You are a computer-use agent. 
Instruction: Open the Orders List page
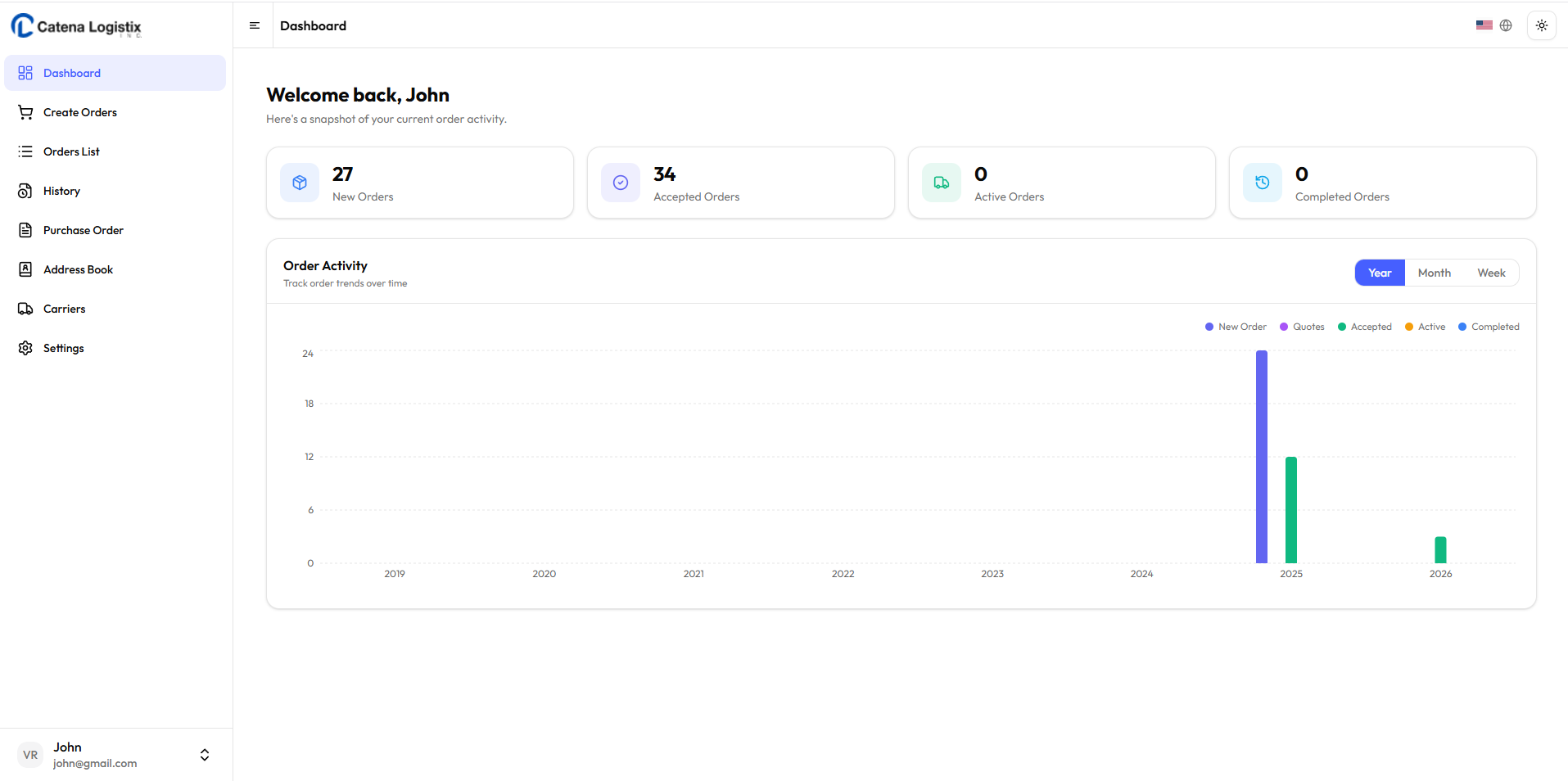(x=115, y=151)
